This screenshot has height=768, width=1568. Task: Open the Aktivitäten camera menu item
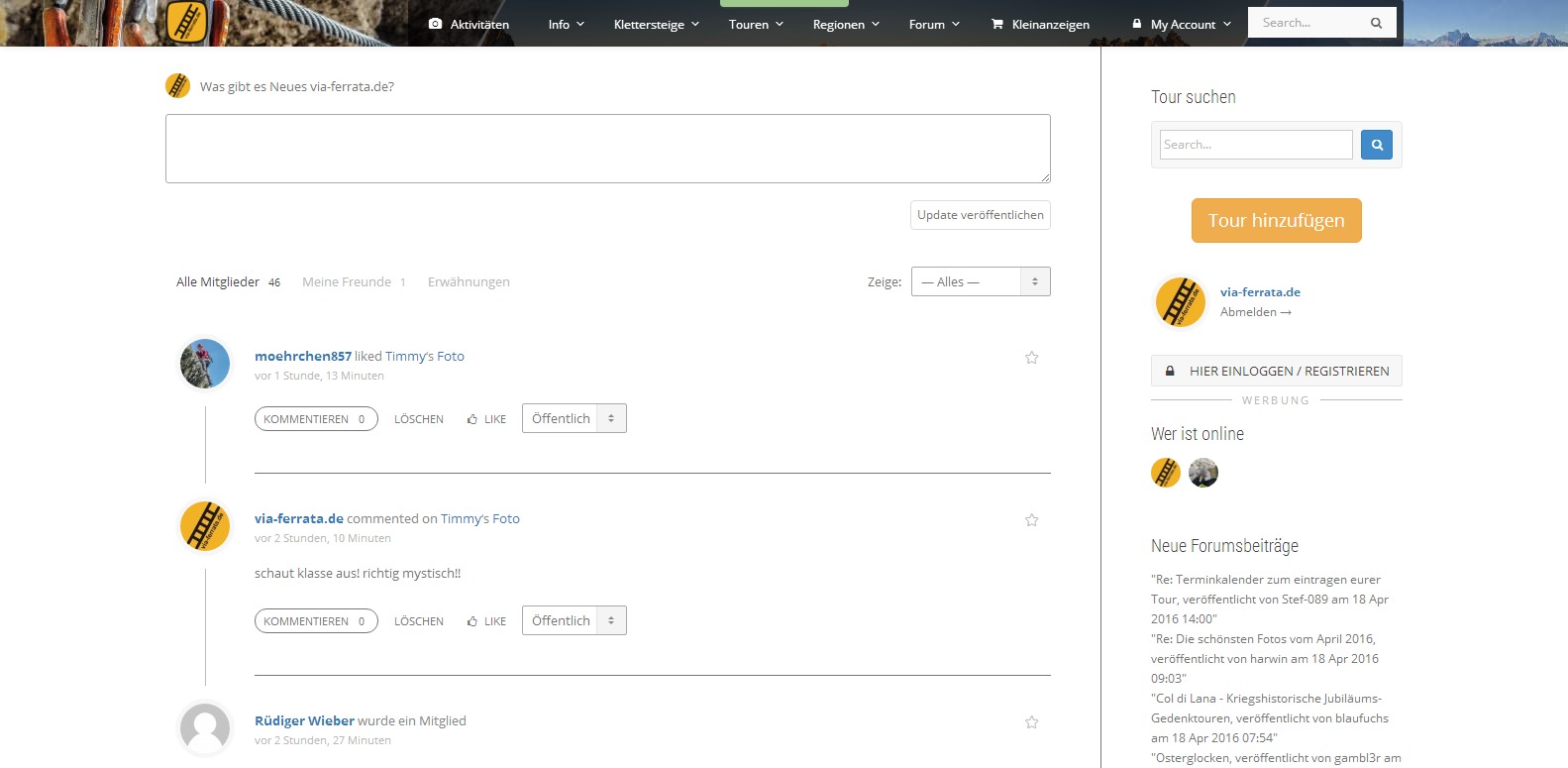469,24
